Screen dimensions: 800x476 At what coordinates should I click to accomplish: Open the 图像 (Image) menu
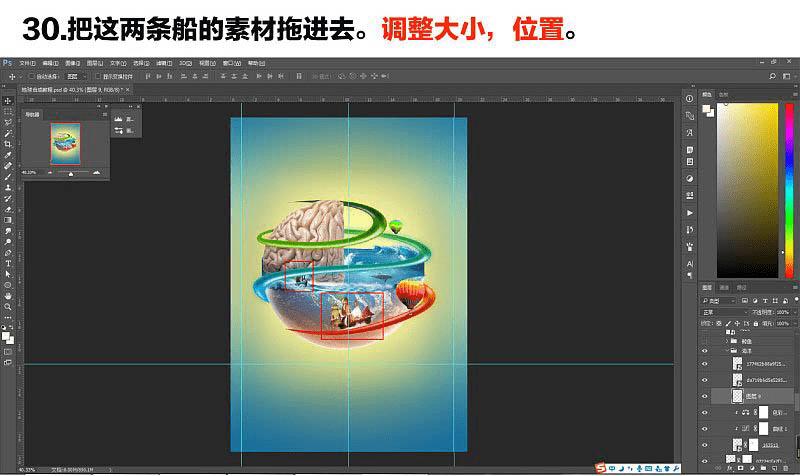click(72, 63)
